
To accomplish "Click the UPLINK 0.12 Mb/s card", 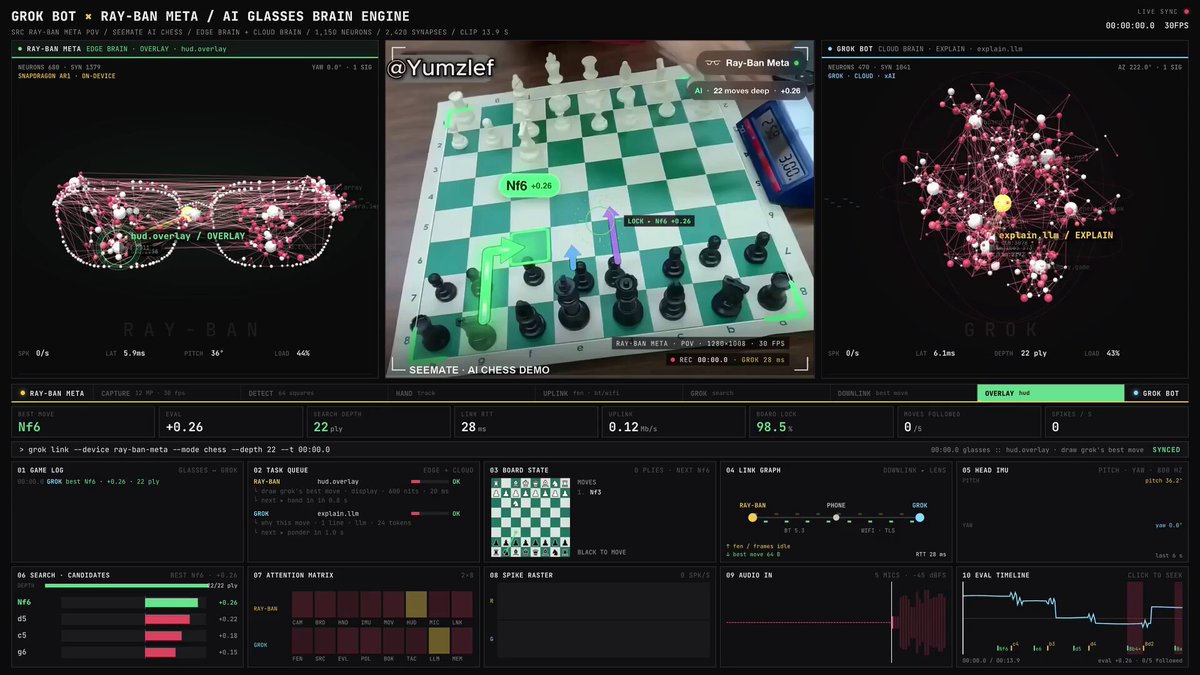I will pos(674,422).
